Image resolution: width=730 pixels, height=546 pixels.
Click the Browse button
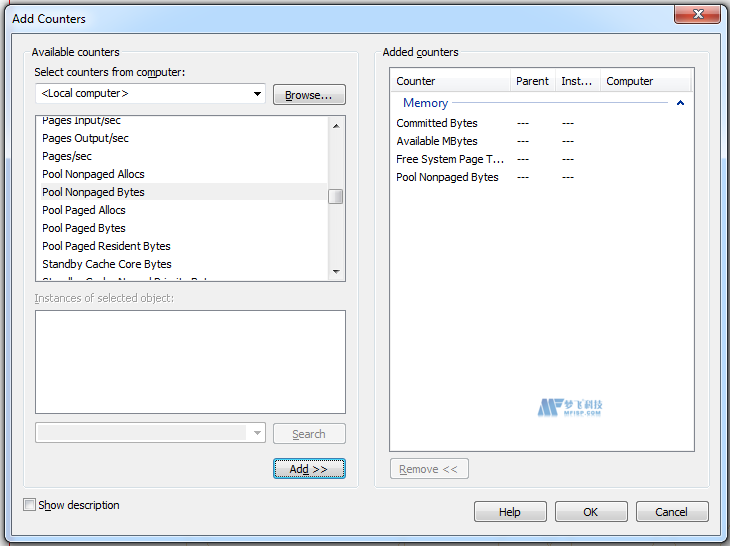click(309, 95)
